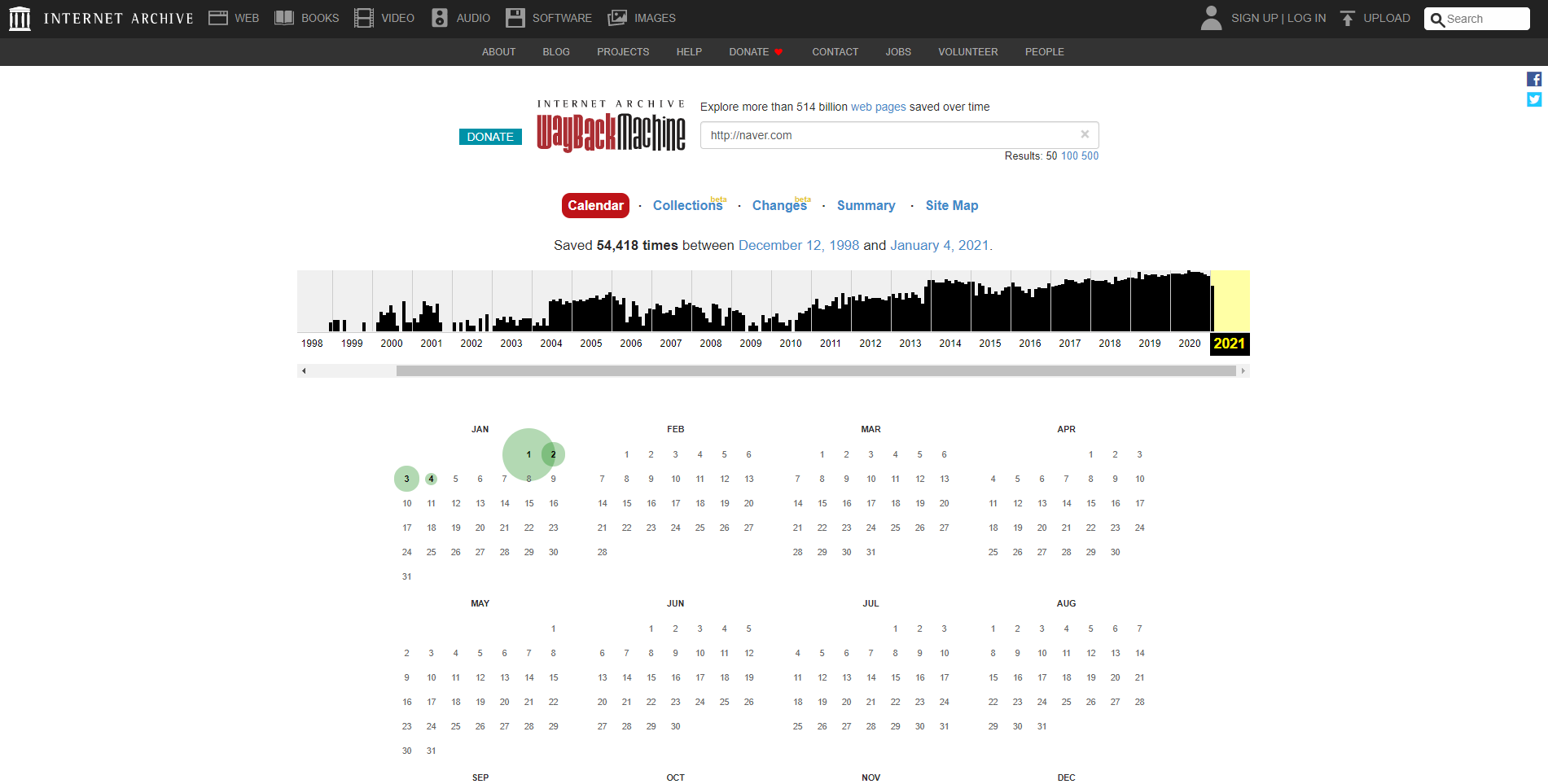This screenshot has height=784, width=1548.
Task: Open the Software floppy disk icon
Action: coord(515,18)
